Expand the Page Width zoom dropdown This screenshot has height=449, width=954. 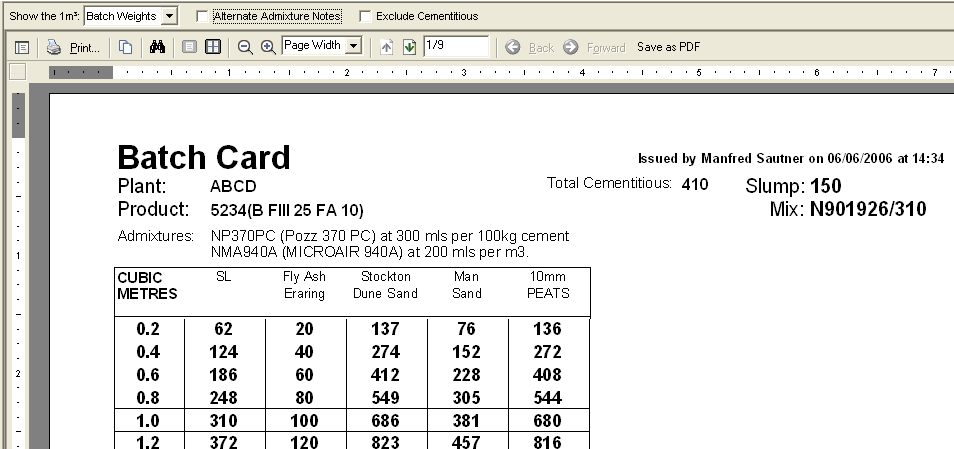point(353,46)
